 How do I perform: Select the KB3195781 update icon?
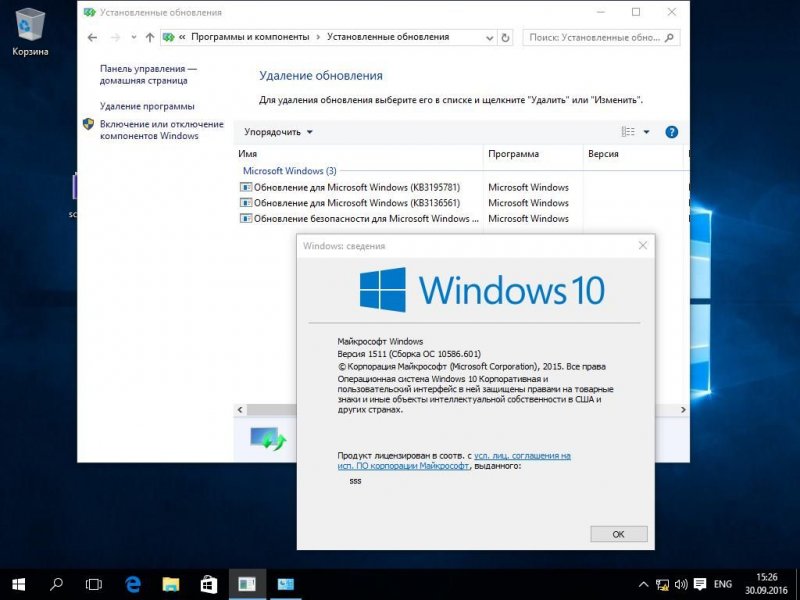coord(246,187)
